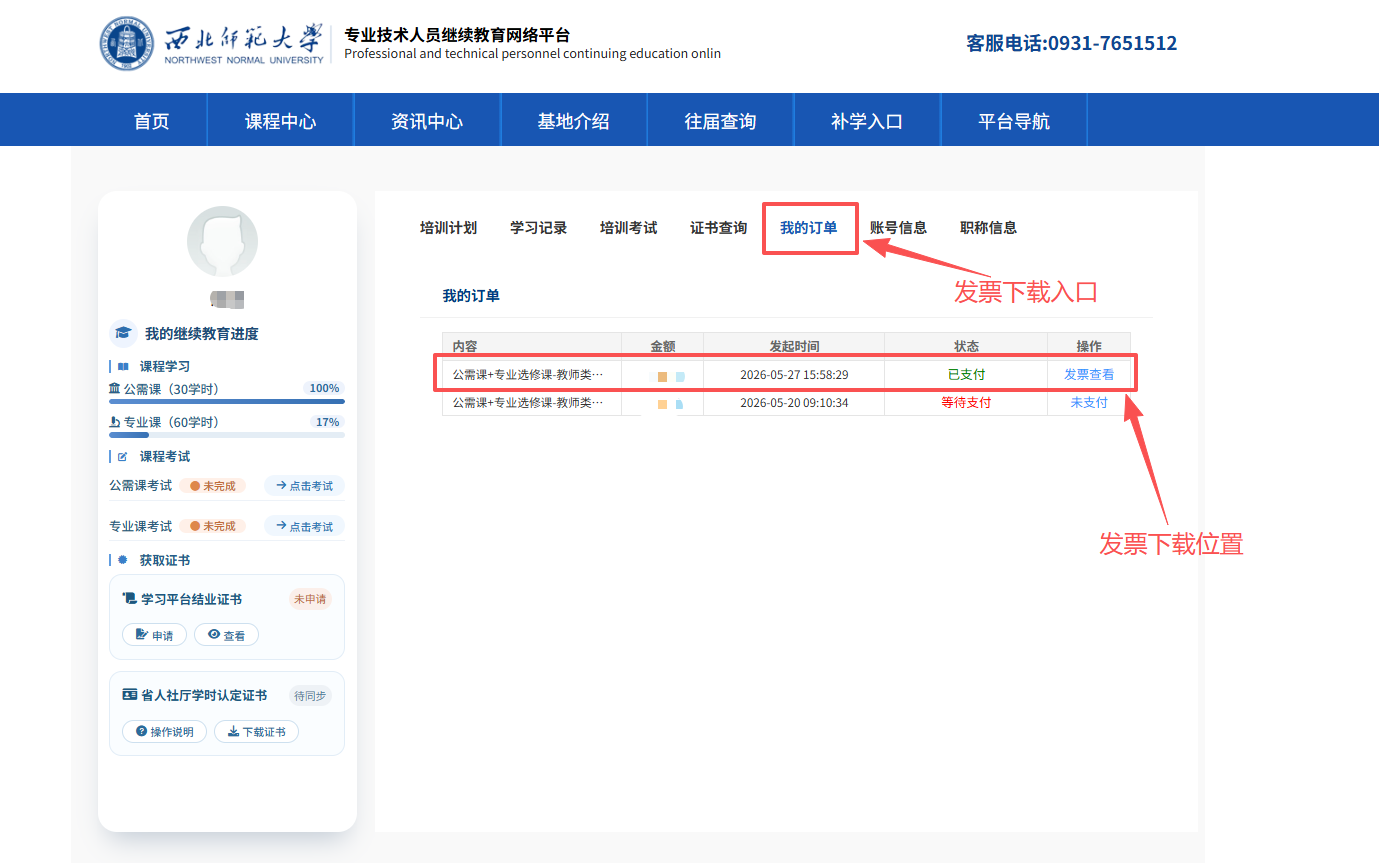Click 查看 button for 学习平台结业证书

(x=226, y=635)
